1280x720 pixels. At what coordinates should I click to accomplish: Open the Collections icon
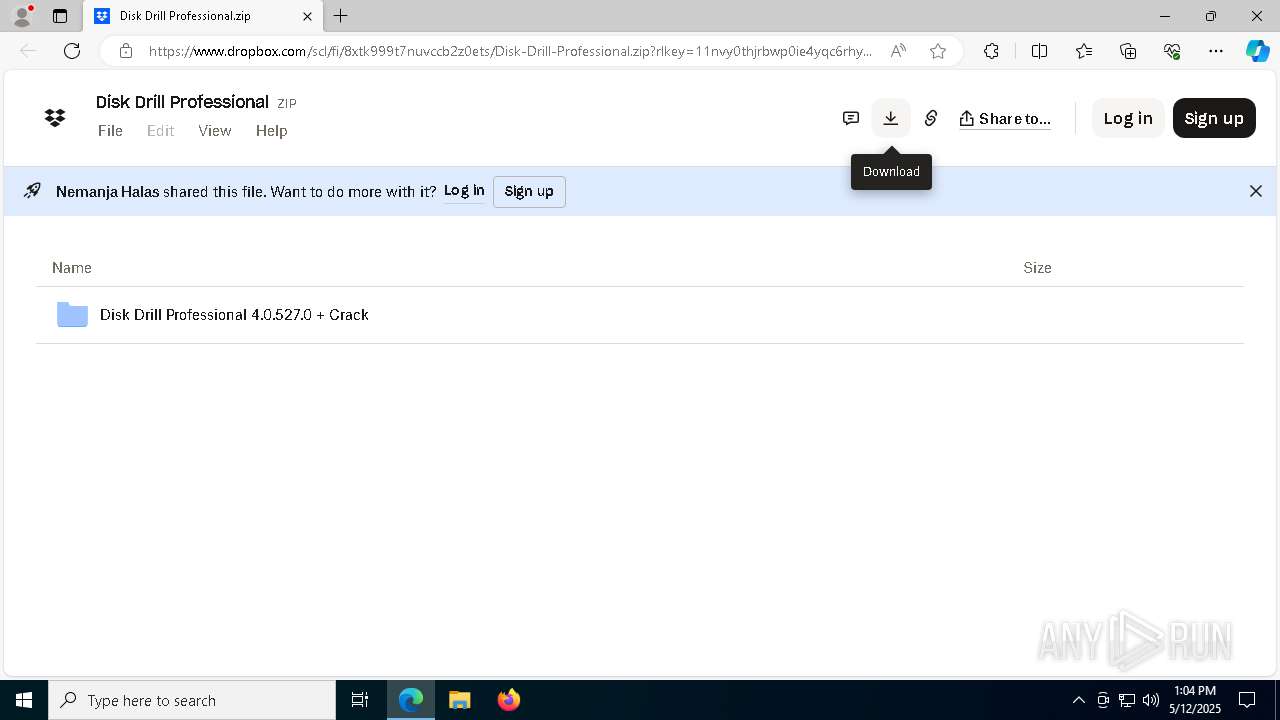tap(1128, 51)
